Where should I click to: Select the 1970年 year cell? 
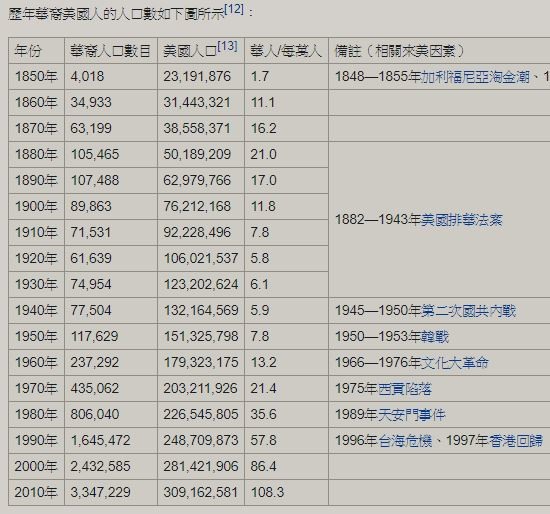[x=36, y=388]
